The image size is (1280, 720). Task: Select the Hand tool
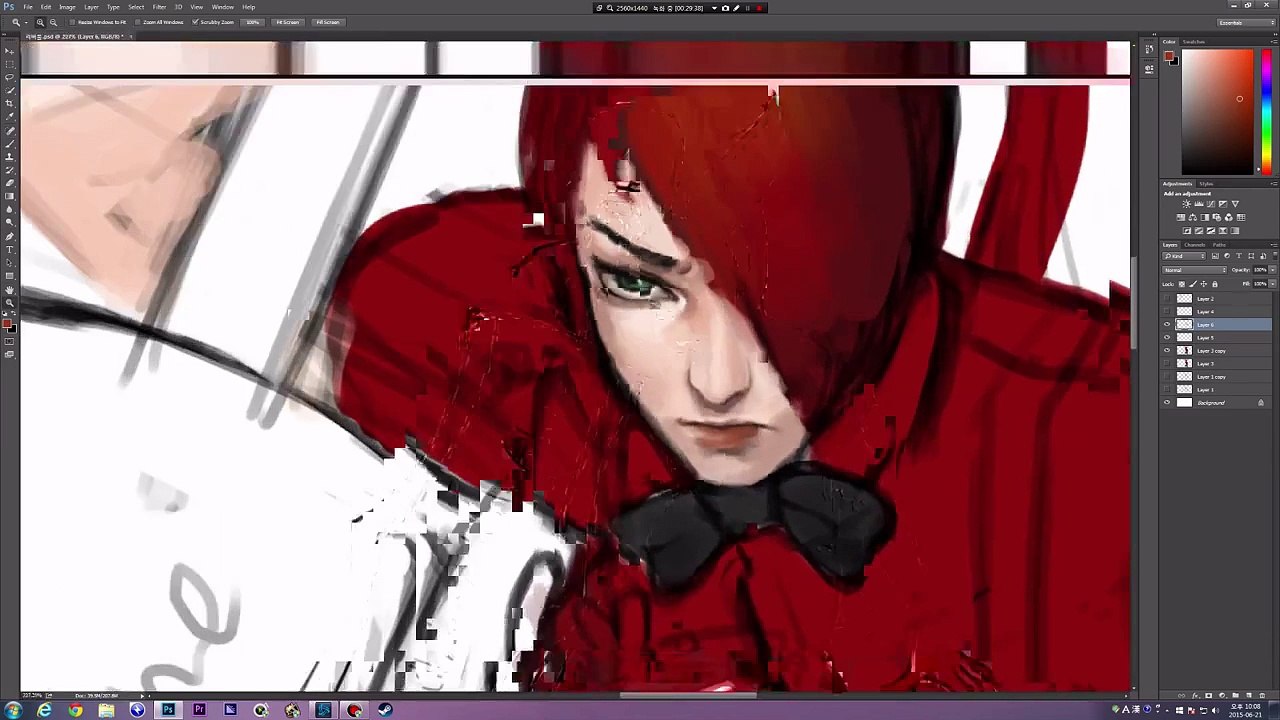(10, 290)
